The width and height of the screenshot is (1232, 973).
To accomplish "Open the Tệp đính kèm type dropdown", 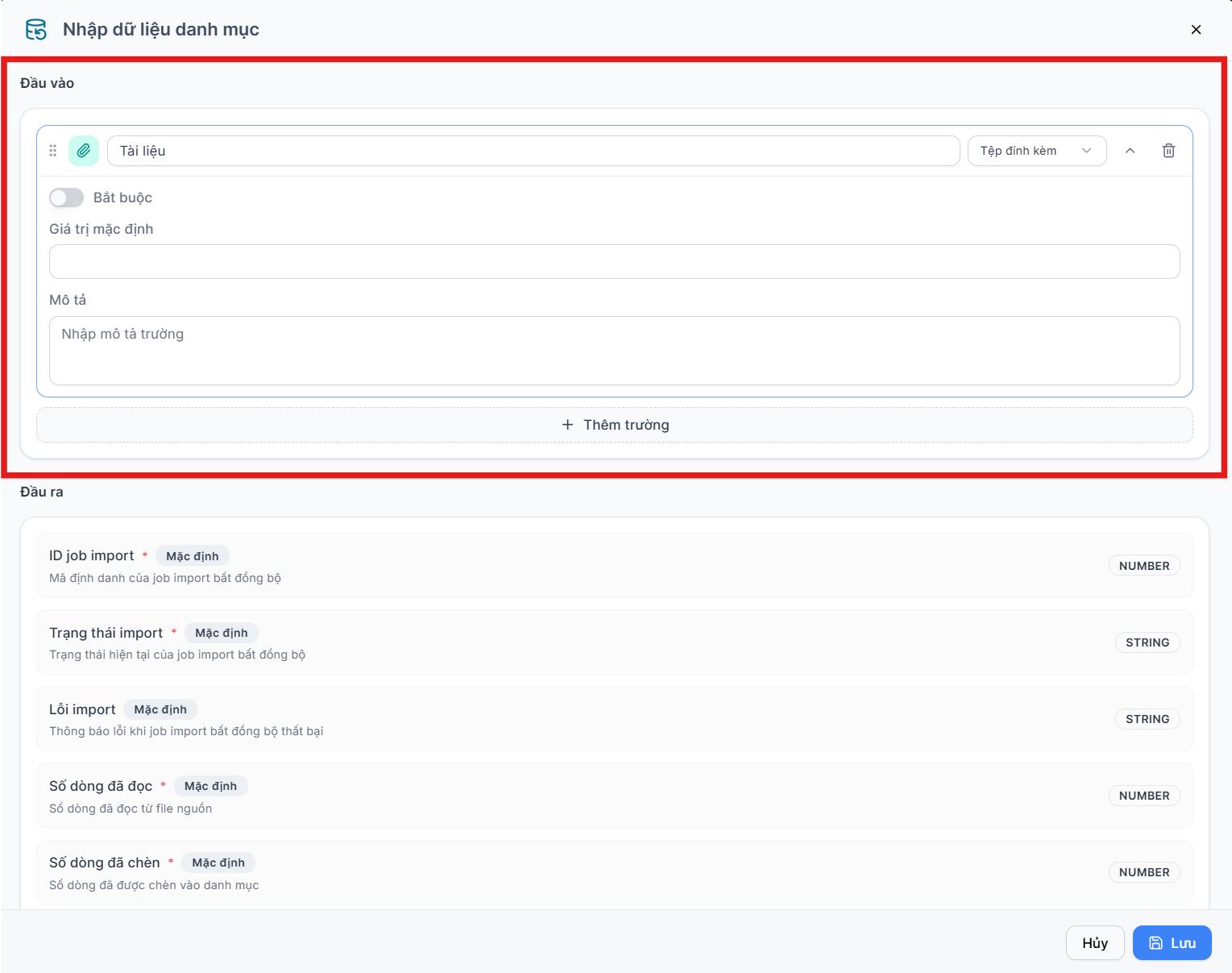I will [x=1036, y=151].
